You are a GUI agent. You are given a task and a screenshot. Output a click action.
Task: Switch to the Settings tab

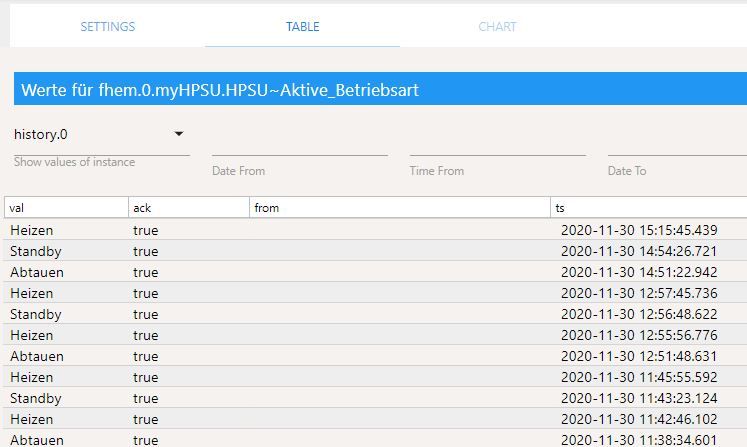click(x=108, y=27)
